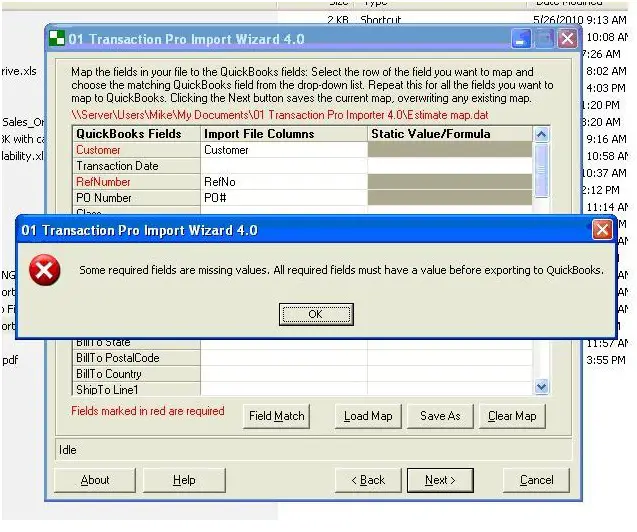Click Import File Column cell 'PO#'
The width and height of the screenshot is (637, 532).
[x=284, y=198]
